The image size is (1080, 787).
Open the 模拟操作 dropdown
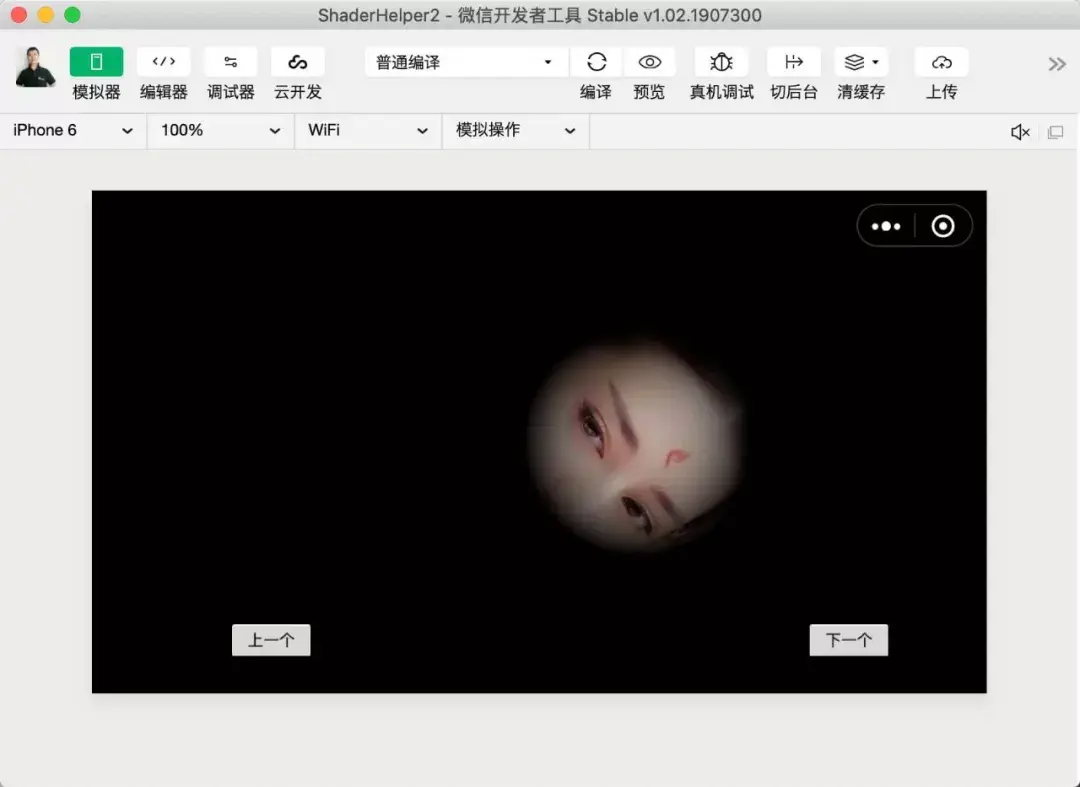tap(515, 131)
